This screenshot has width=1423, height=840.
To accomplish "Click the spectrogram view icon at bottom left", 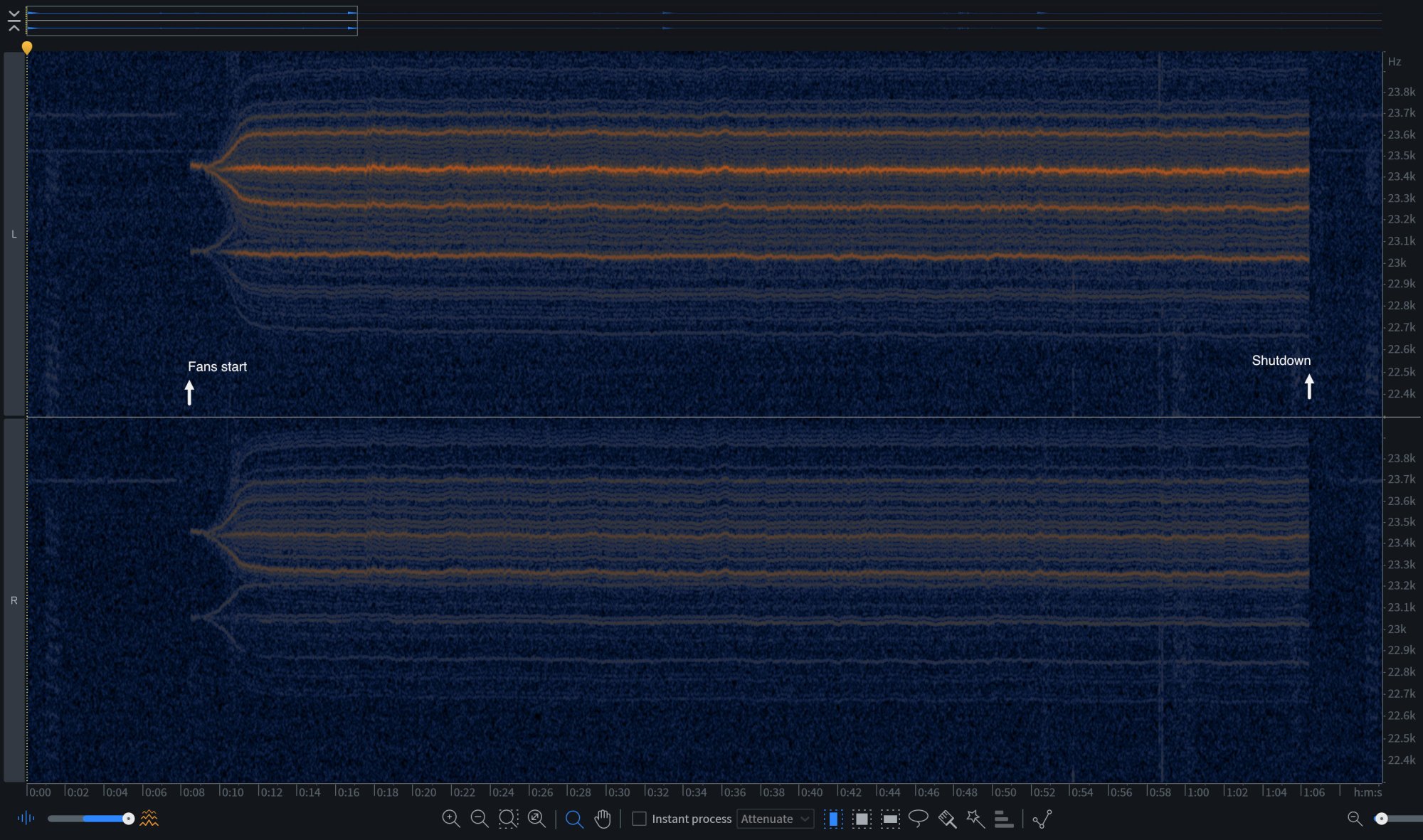I will 149,818.
